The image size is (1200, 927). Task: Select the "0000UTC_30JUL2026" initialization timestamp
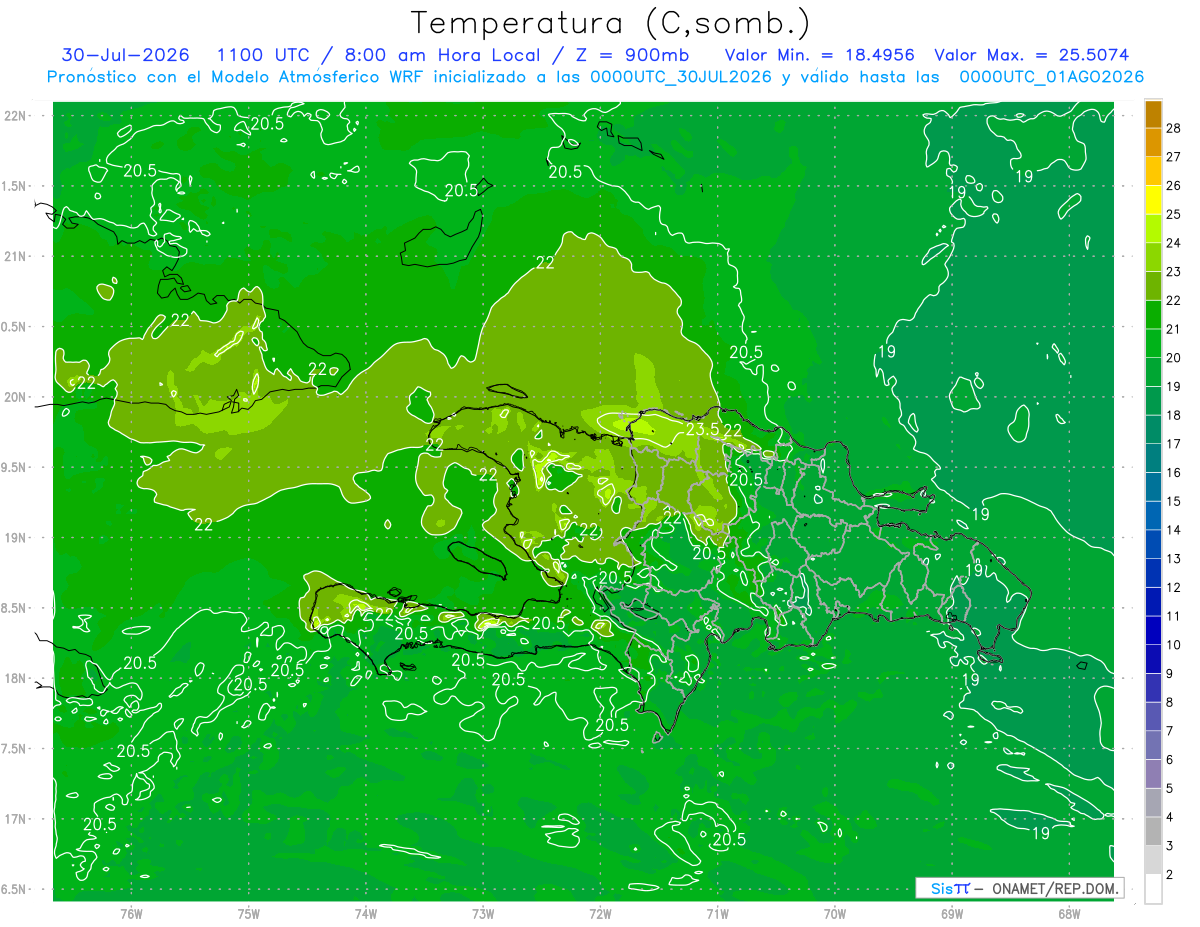click(x=681, y=77)
